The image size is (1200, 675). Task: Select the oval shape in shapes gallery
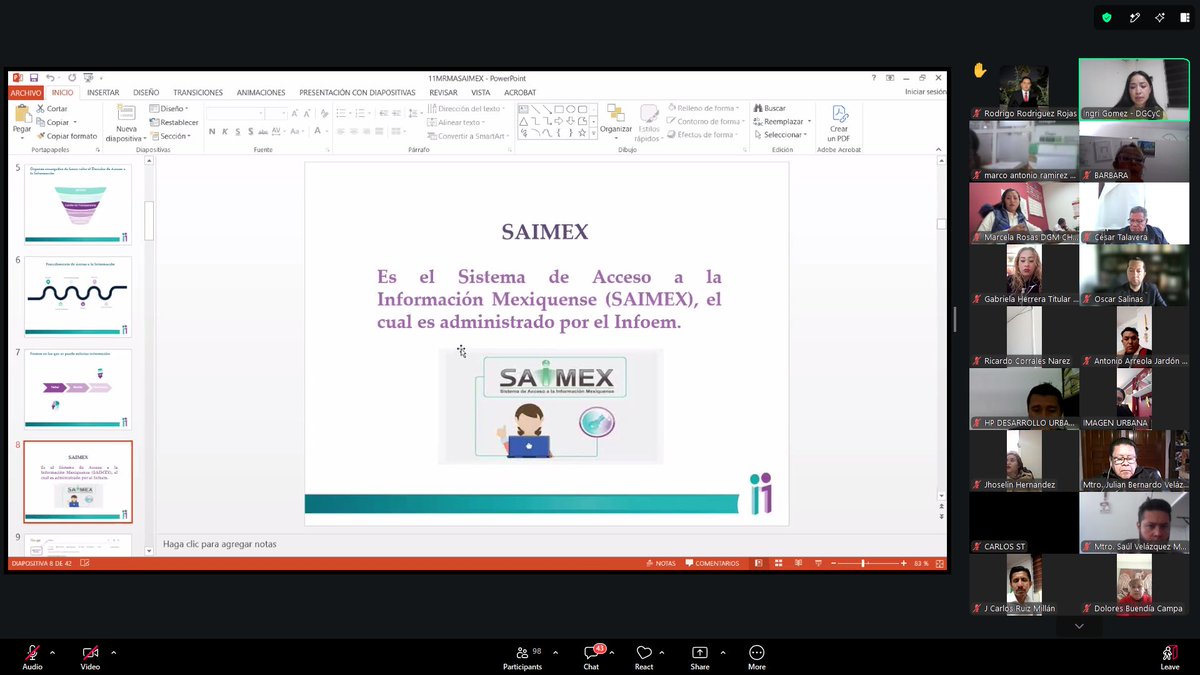pos(571,109)
